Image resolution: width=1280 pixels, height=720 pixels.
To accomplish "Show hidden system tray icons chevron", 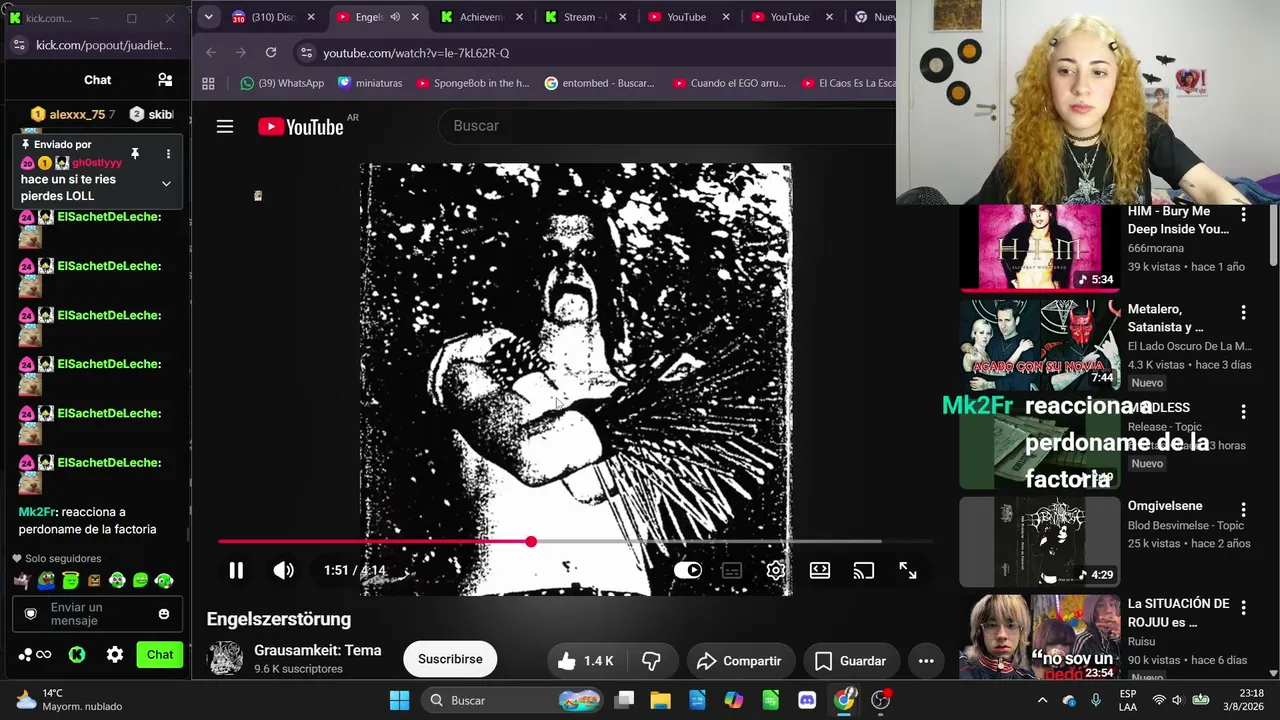I will click(1042, 700).
